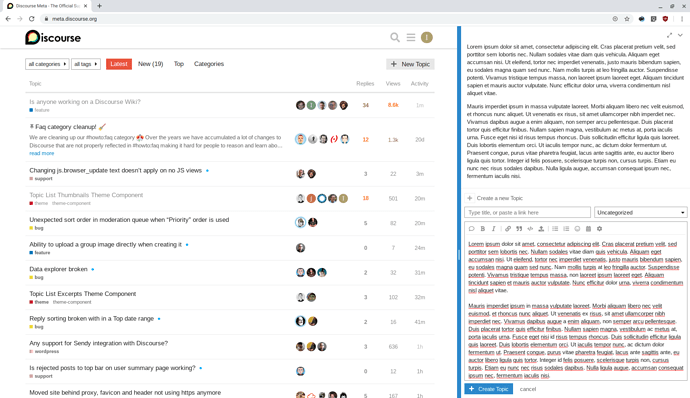Screen dimensions: 690x398
Task: Insert a date with the calendar icon
Action: point(588,228)
